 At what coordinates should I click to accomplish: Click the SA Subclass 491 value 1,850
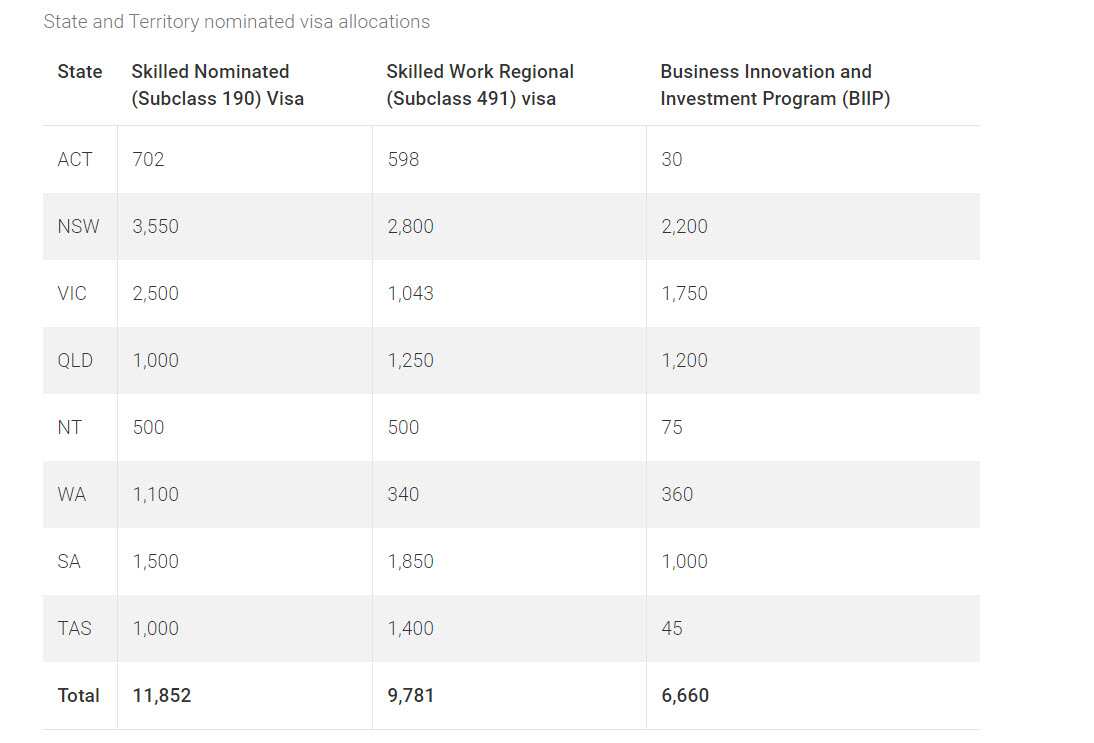click(411, 561)
